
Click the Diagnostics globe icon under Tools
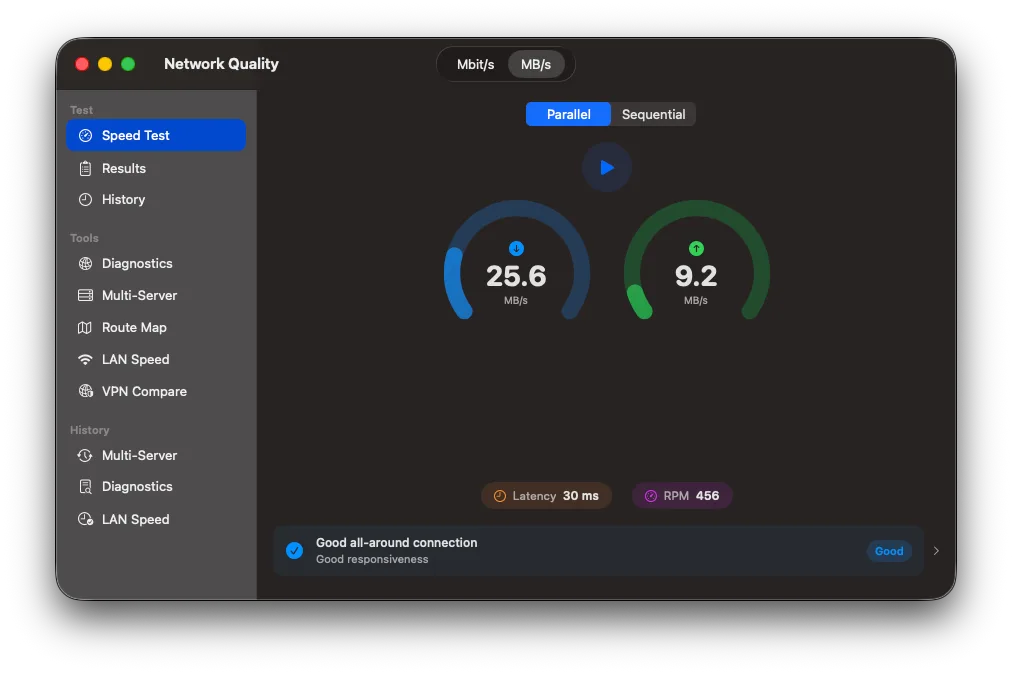click(85, 263)
